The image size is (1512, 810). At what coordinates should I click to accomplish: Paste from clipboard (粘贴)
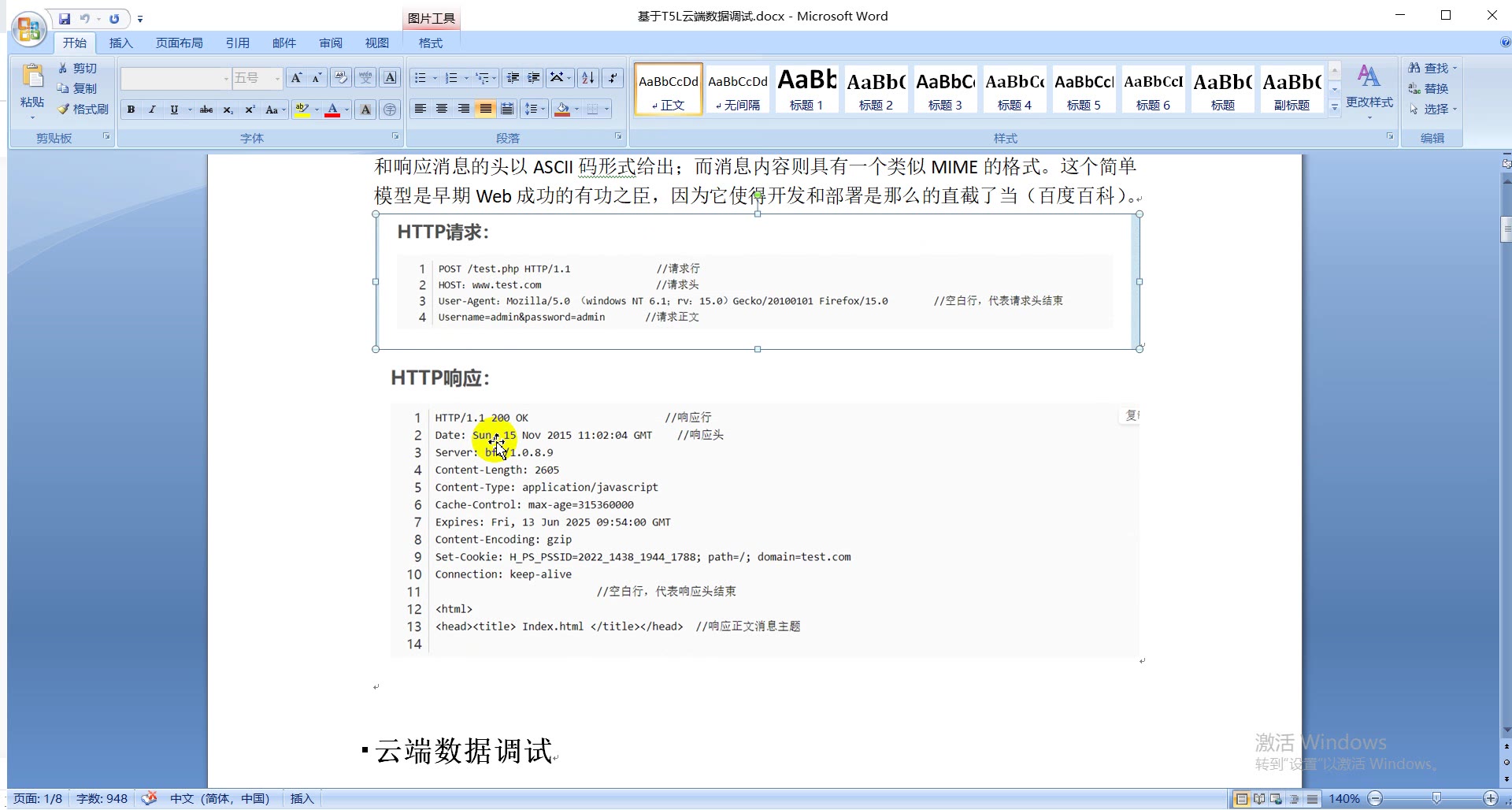[32, 91]
